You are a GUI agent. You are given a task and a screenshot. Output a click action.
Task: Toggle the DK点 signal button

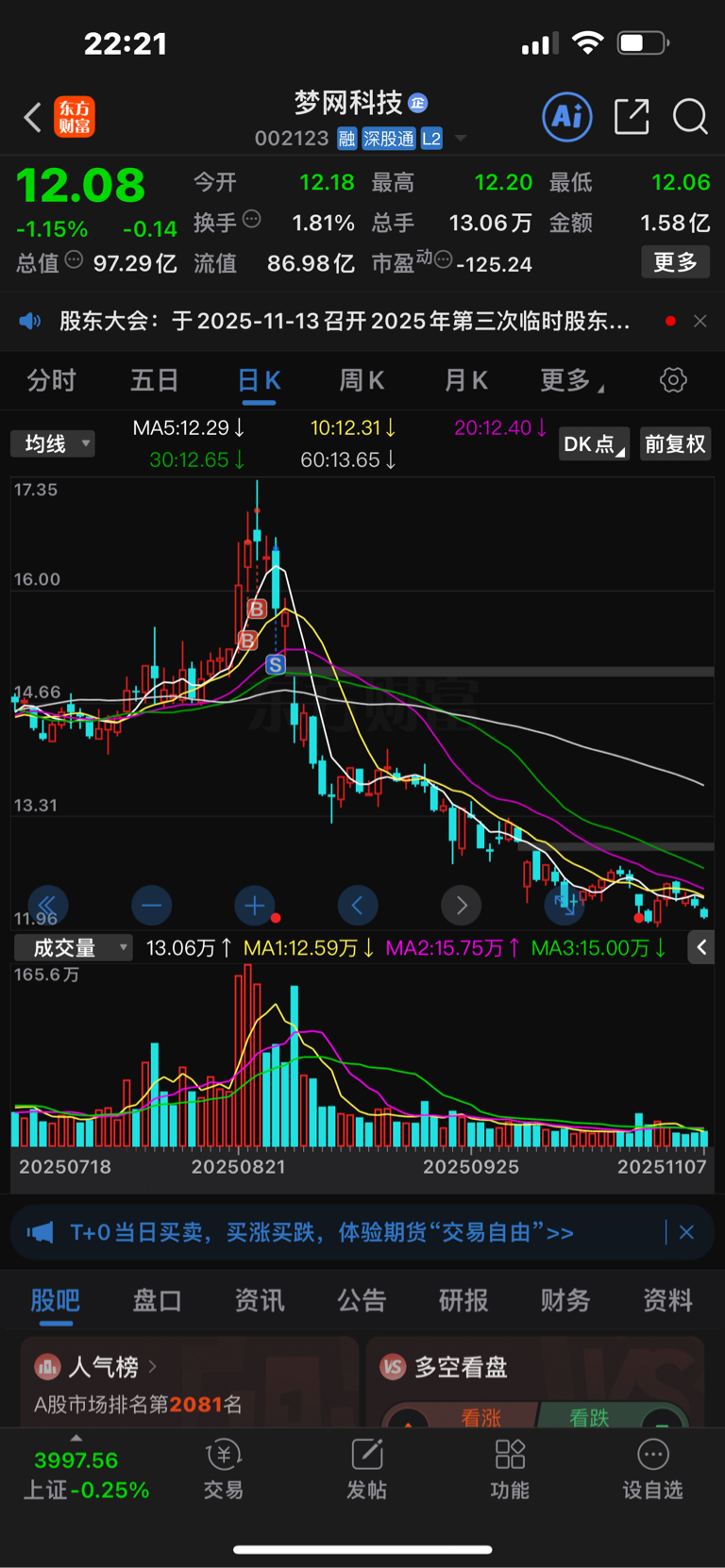(x=594, y=443)
